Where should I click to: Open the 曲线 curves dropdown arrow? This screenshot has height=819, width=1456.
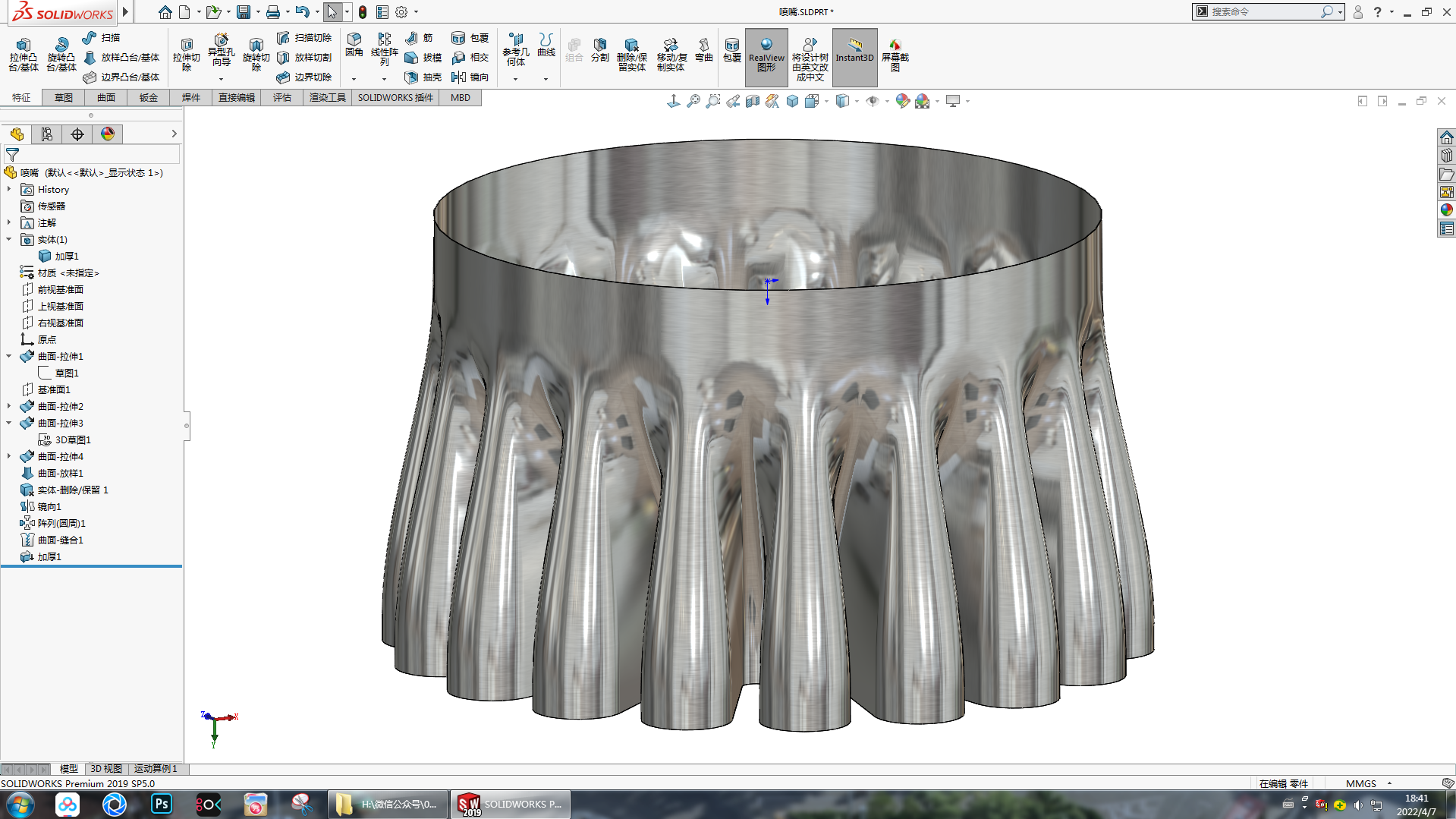pyautogui.click(x=546, y=79)
